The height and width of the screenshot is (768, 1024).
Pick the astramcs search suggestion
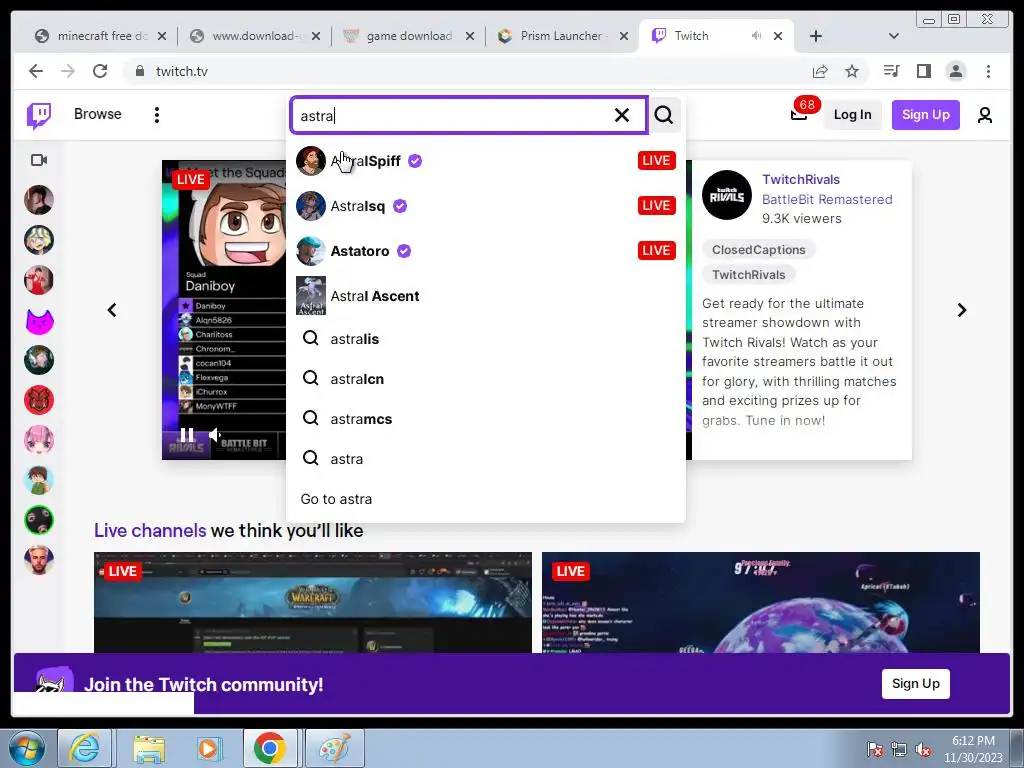point(485,419)
